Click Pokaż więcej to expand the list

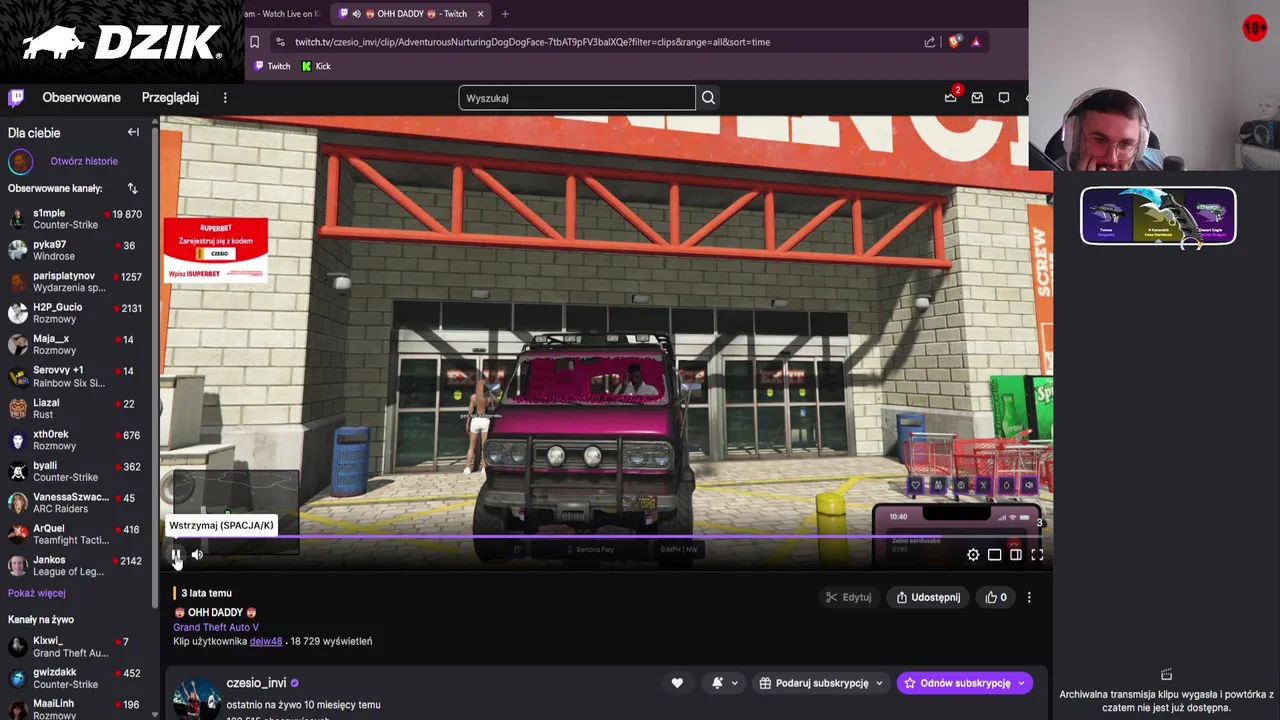pyautogui.click(x=37, y=593)
